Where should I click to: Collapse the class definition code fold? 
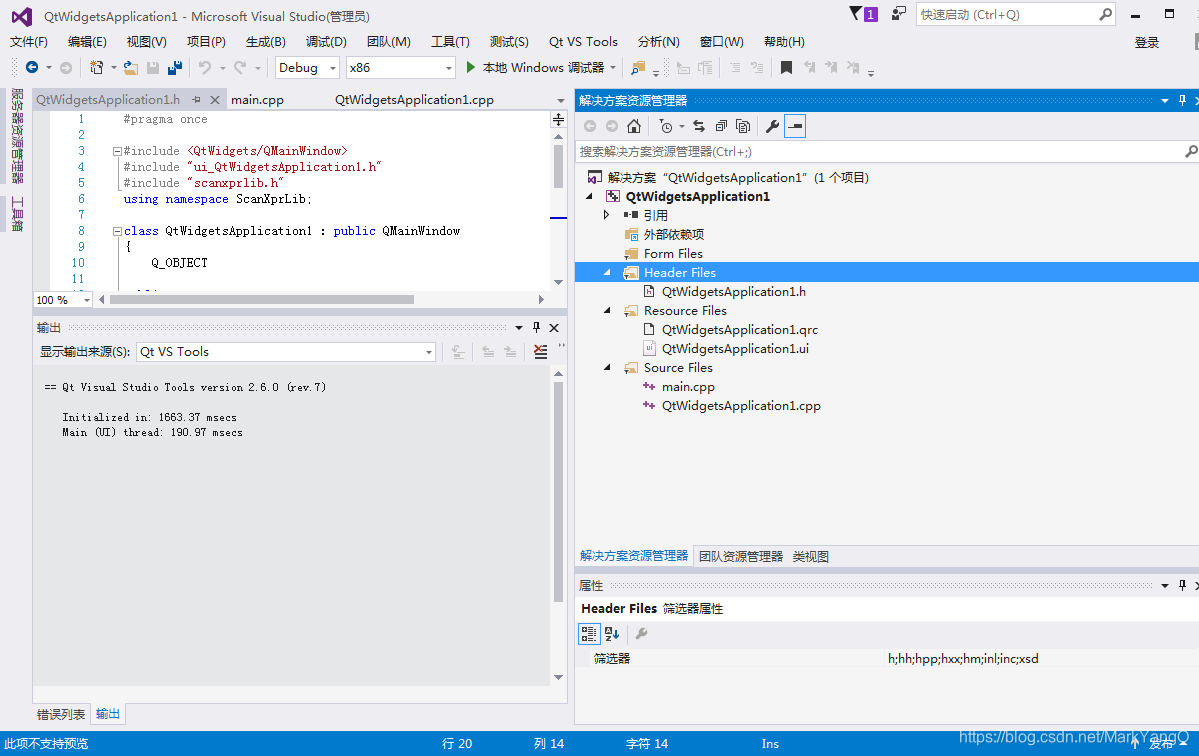pos(117,231)
